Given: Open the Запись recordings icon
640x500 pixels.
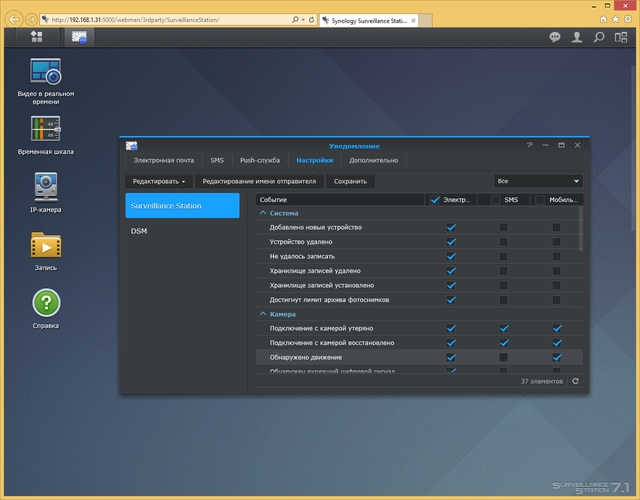Looking at the screenshot, I should coord(46,245).
